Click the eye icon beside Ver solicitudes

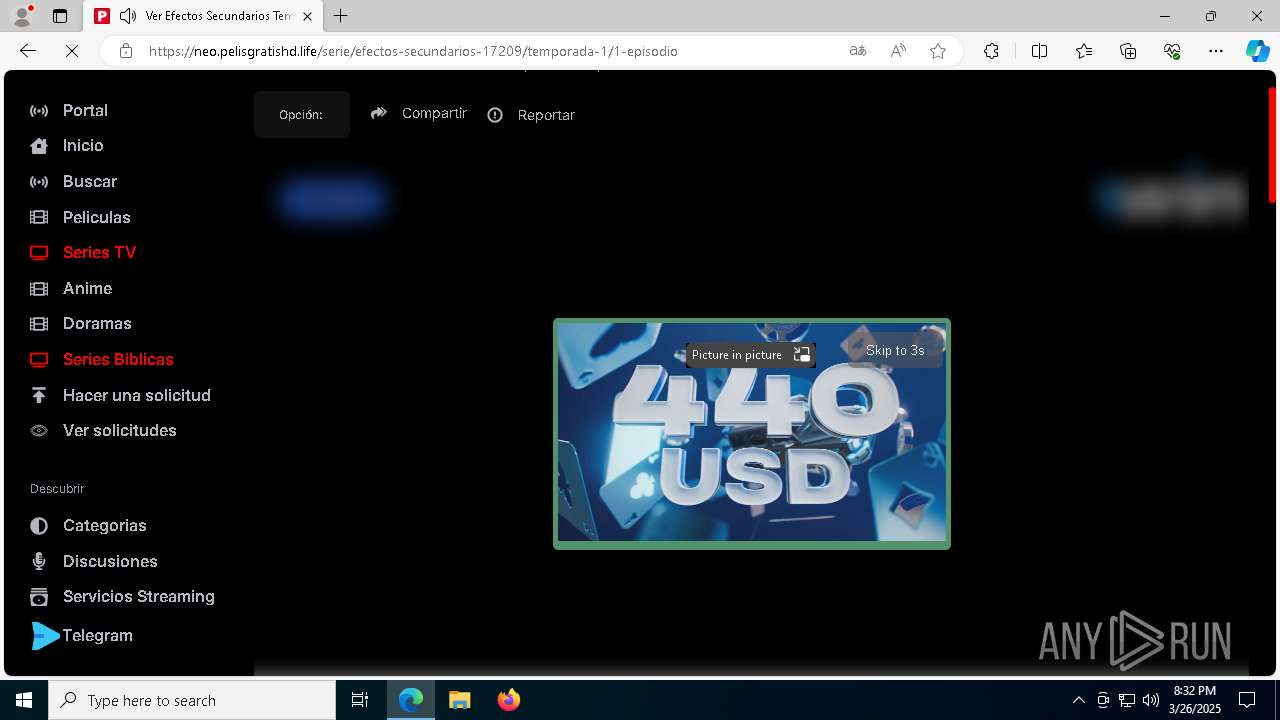(39, 431)
